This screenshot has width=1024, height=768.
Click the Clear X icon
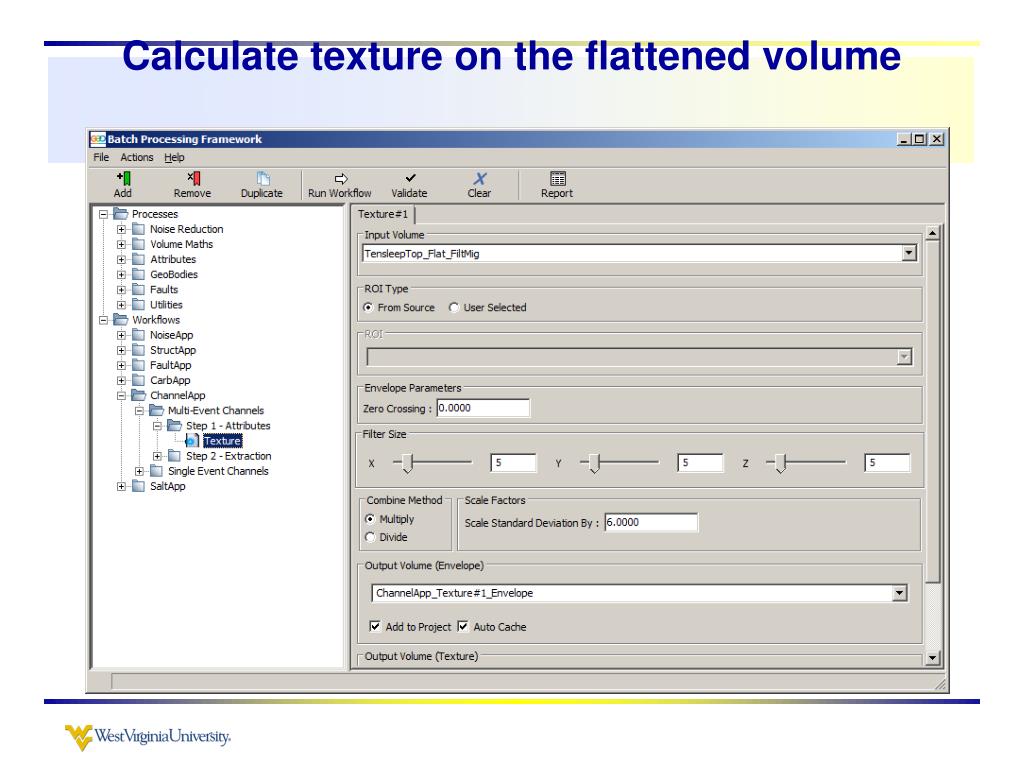pyautogui.click(x=480, y=178)
